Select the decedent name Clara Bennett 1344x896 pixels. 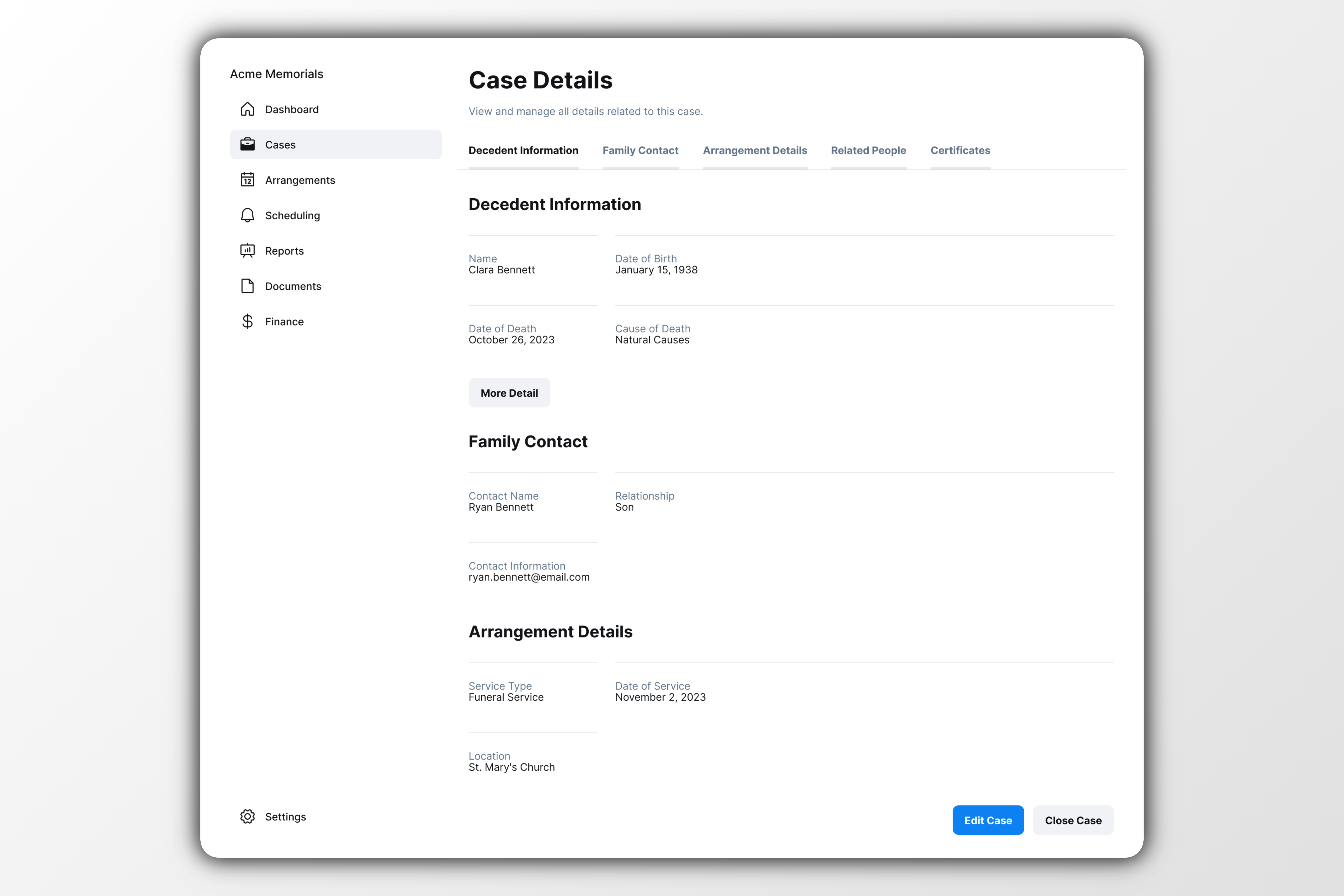coord(502,270)
